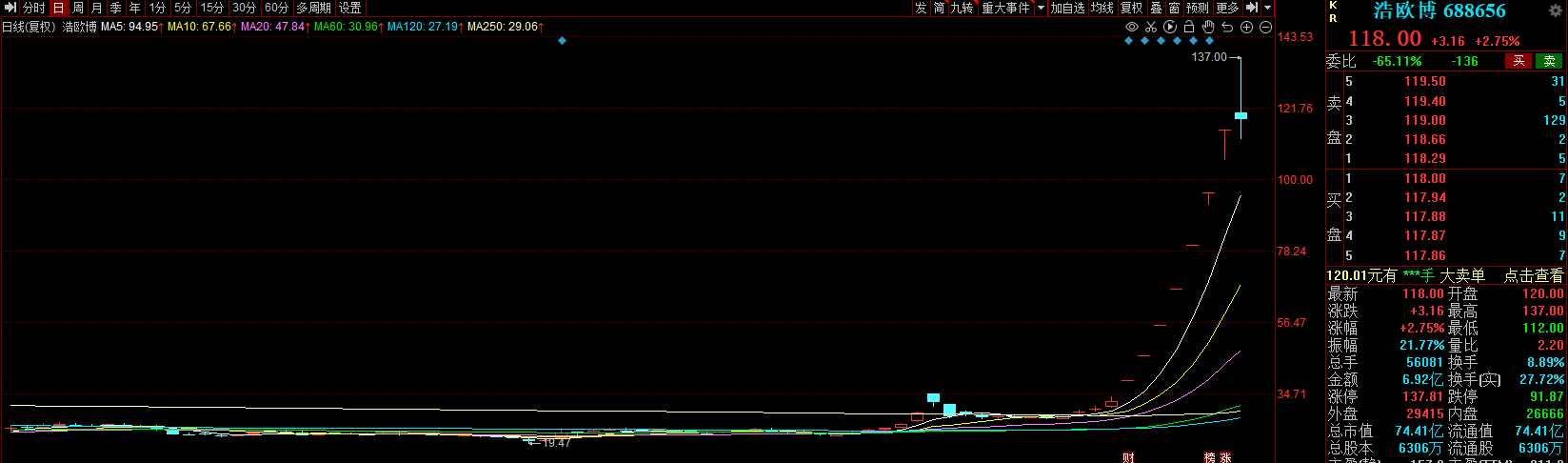Select the 30分 timeframe tab
The image size is (1568, 463).
[x=244, y=8]
